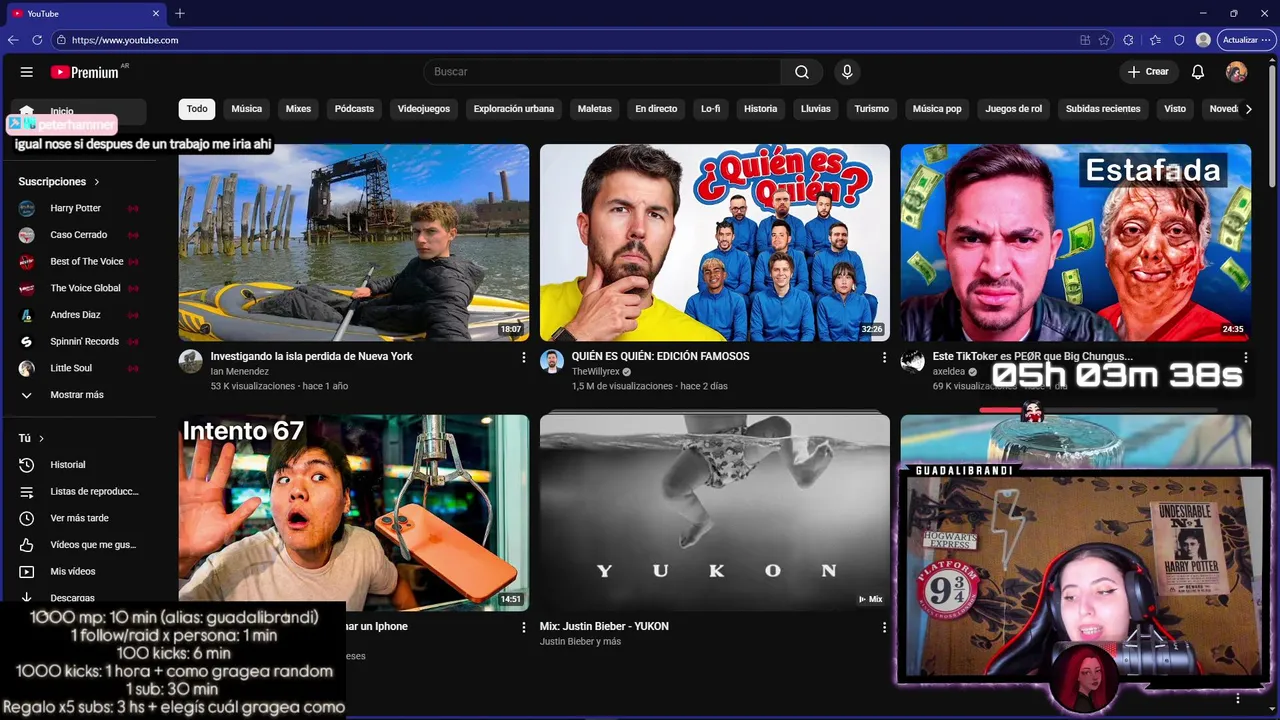The image size is (1280, 720).
Task: Open the browser extensions puzzle icon
Action: (1128, 40)
